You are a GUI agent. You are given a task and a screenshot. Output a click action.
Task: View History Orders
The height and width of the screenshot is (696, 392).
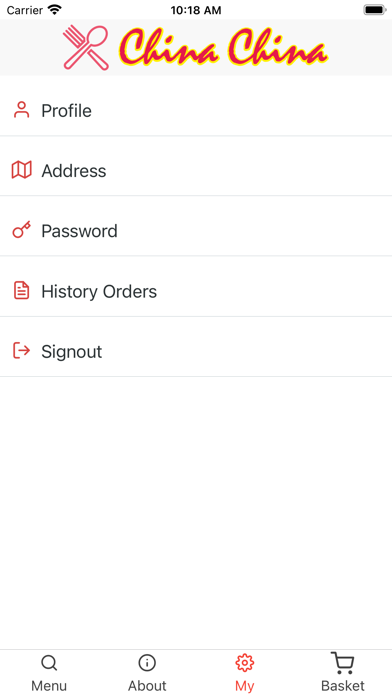(196, 291)
